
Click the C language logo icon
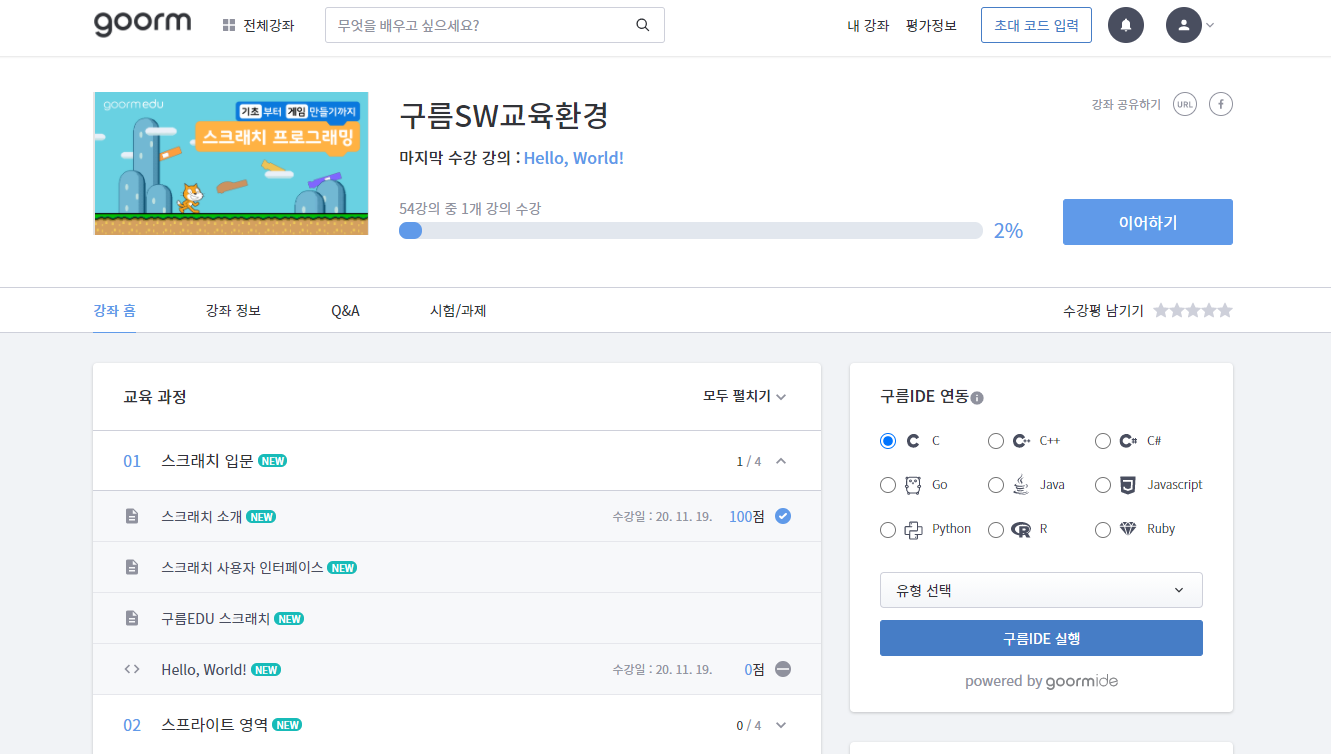coord(913,441)
